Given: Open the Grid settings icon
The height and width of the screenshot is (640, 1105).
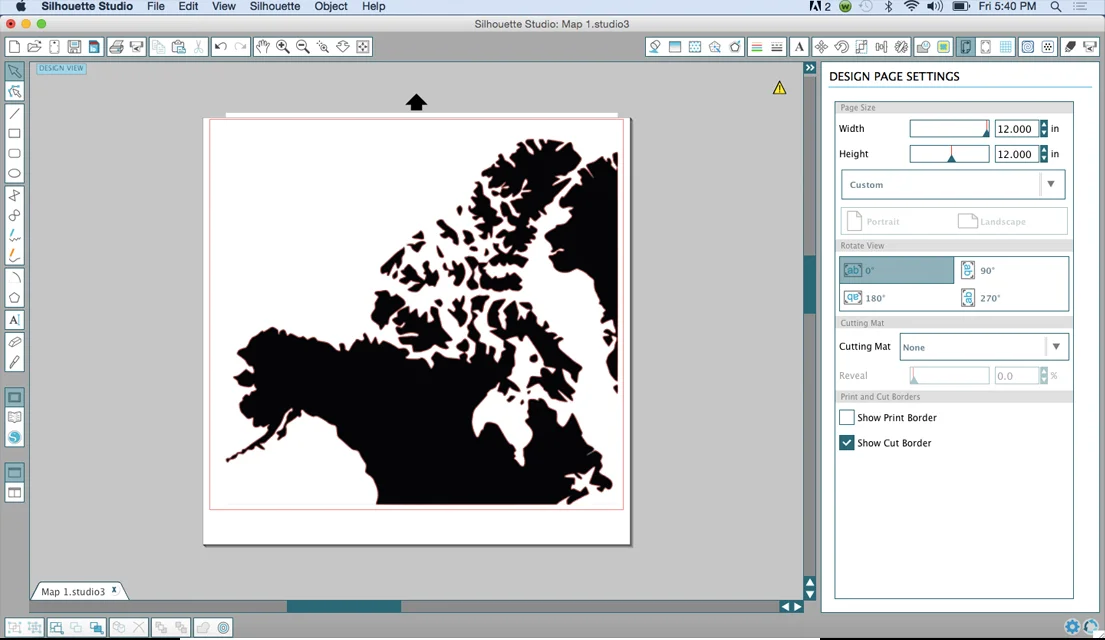Looking at the screenshot, I should [x=1006, y=47].
